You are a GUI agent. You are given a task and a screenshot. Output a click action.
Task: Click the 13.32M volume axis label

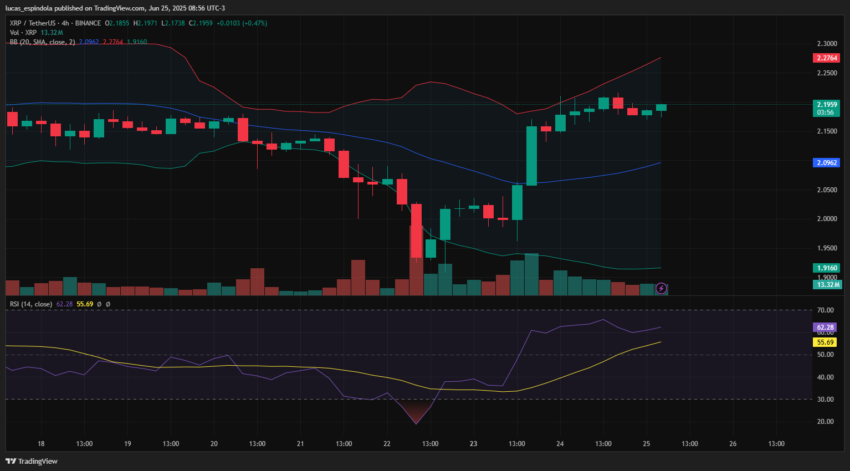point(827,285)
